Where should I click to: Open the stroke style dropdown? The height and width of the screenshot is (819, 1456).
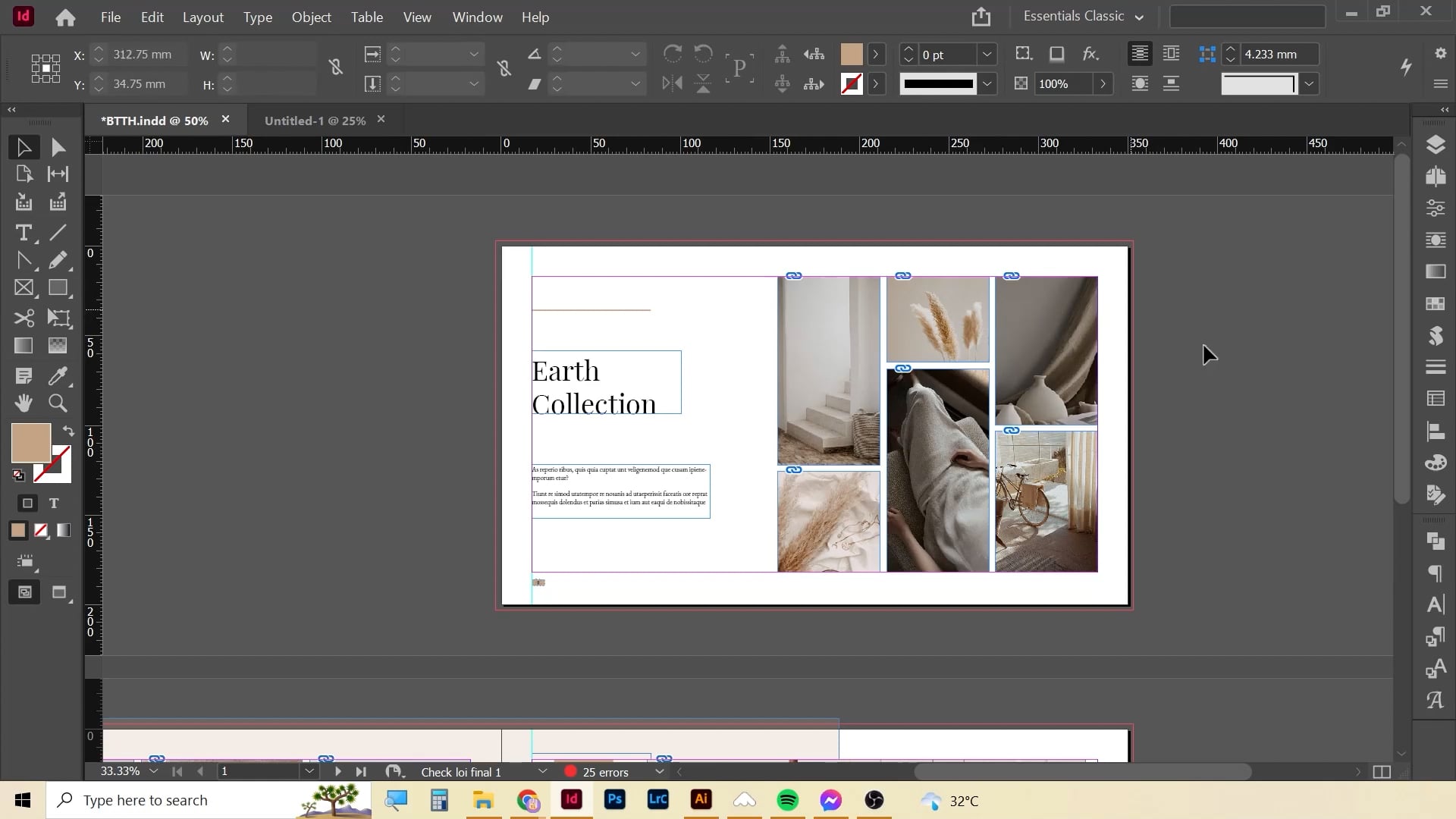[x=987, y=84]
